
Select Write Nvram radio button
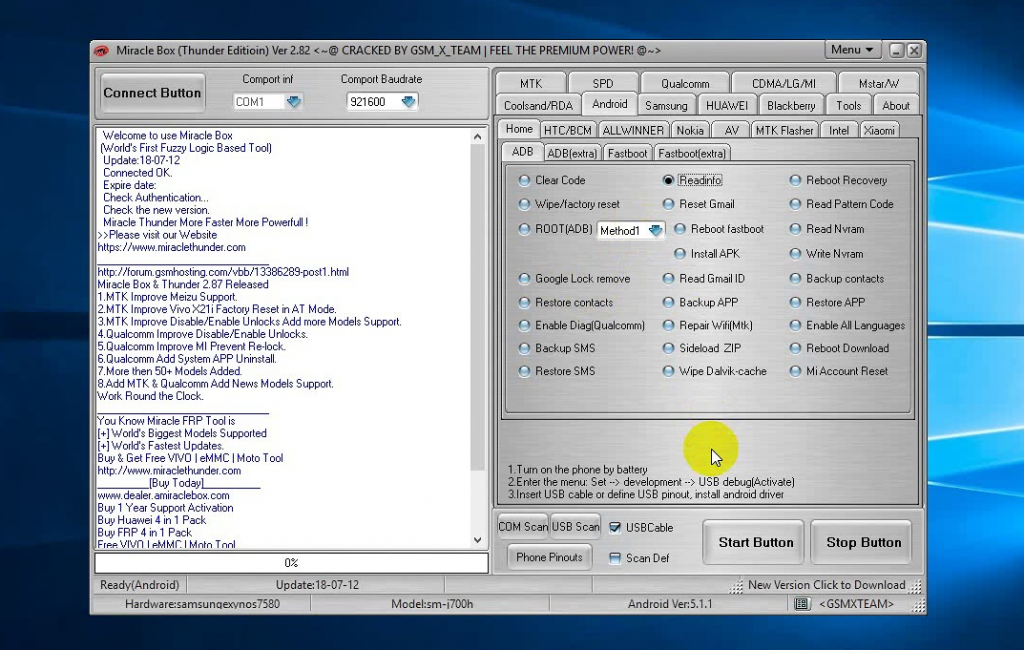[x=795, y=253]
